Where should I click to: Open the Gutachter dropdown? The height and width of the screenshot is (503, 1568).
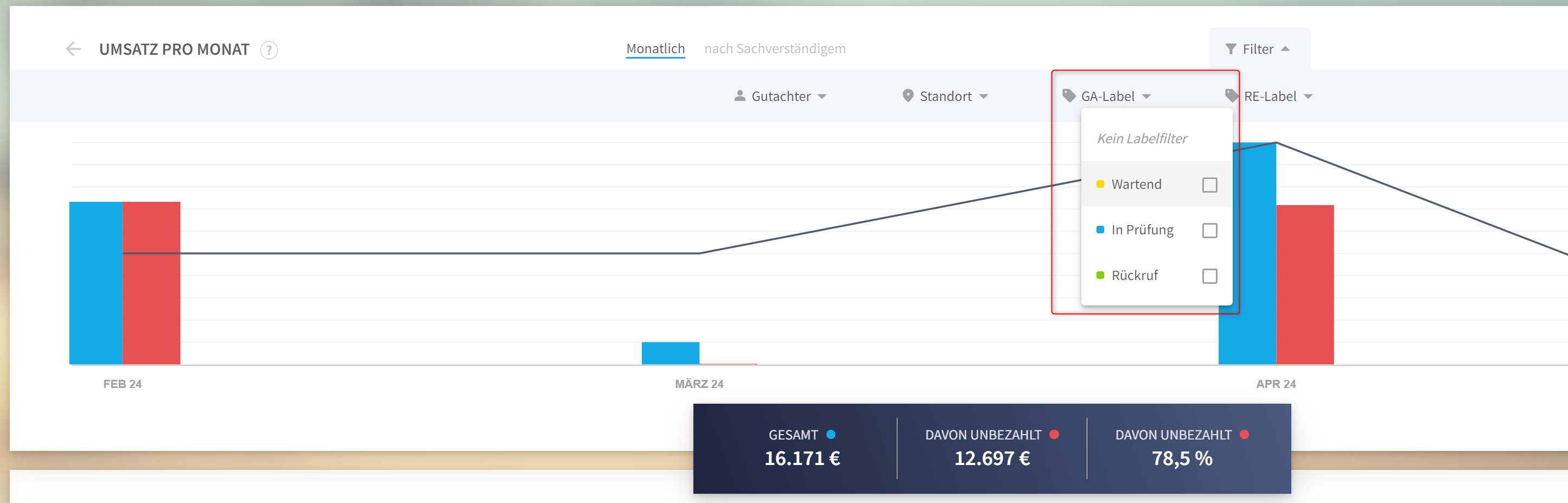[x=780, y=96]
